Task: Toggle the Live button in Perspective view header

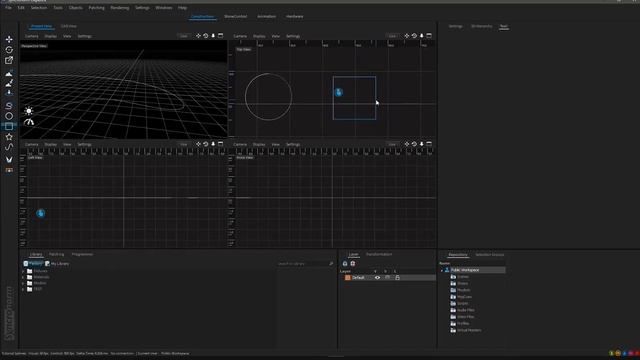Action: pos(184,36)
